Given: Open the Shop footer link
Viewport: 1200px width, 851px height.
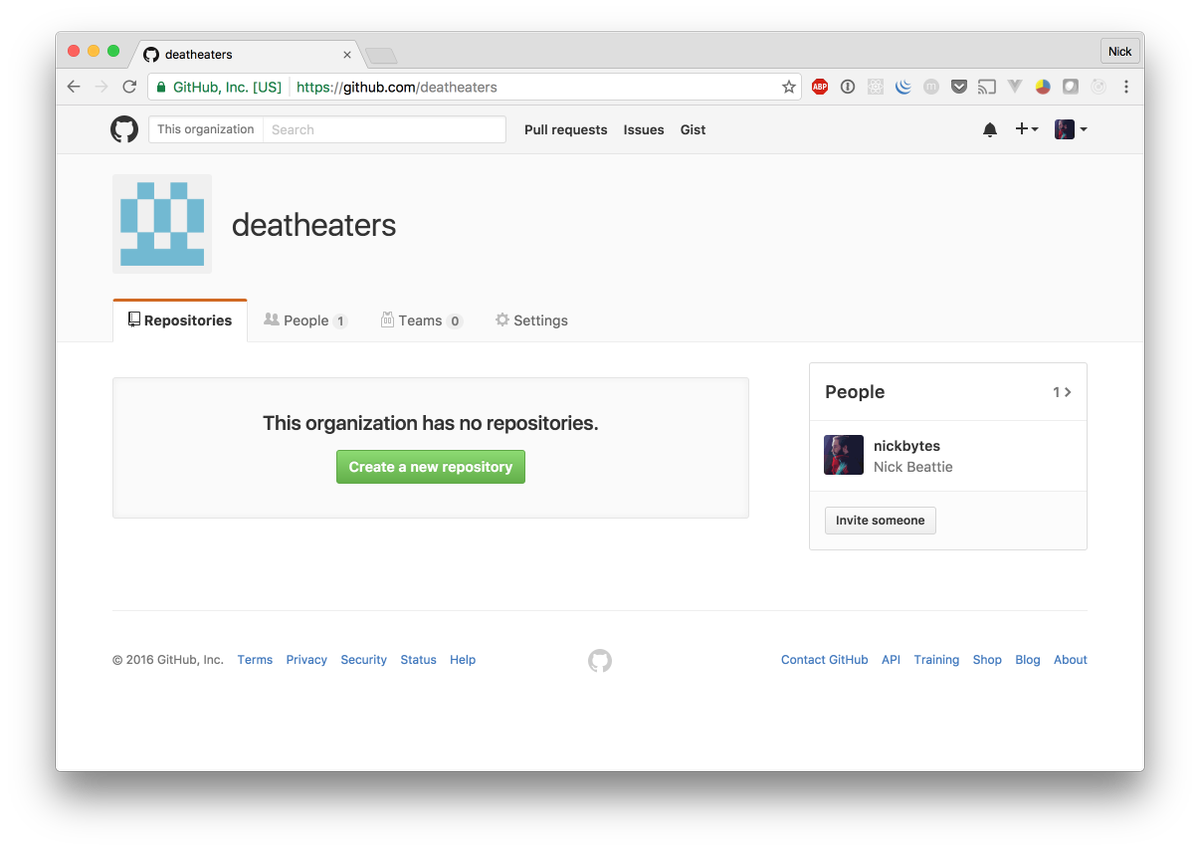Looking at the screenshot, I should coord(987,660).
